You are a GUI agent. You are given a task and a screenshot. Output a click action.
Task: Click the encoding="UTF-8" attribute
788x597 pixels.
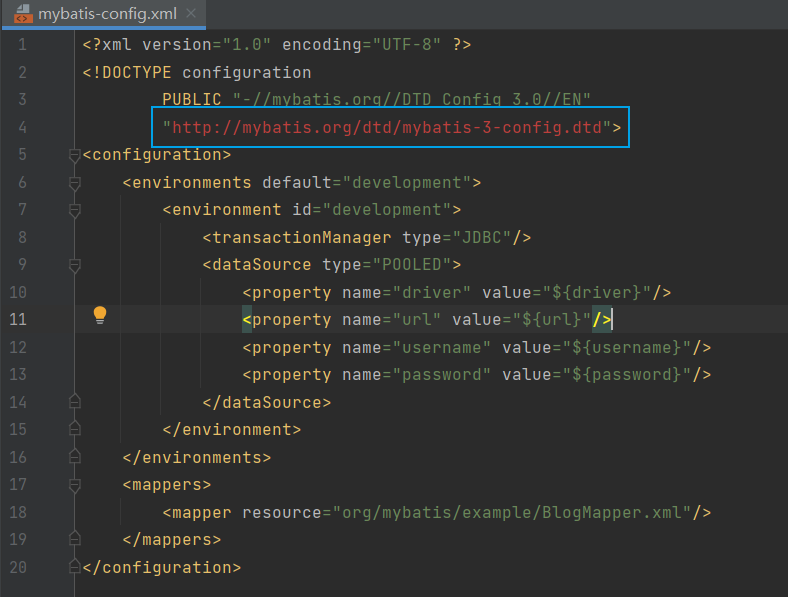(x=361, y=45)
